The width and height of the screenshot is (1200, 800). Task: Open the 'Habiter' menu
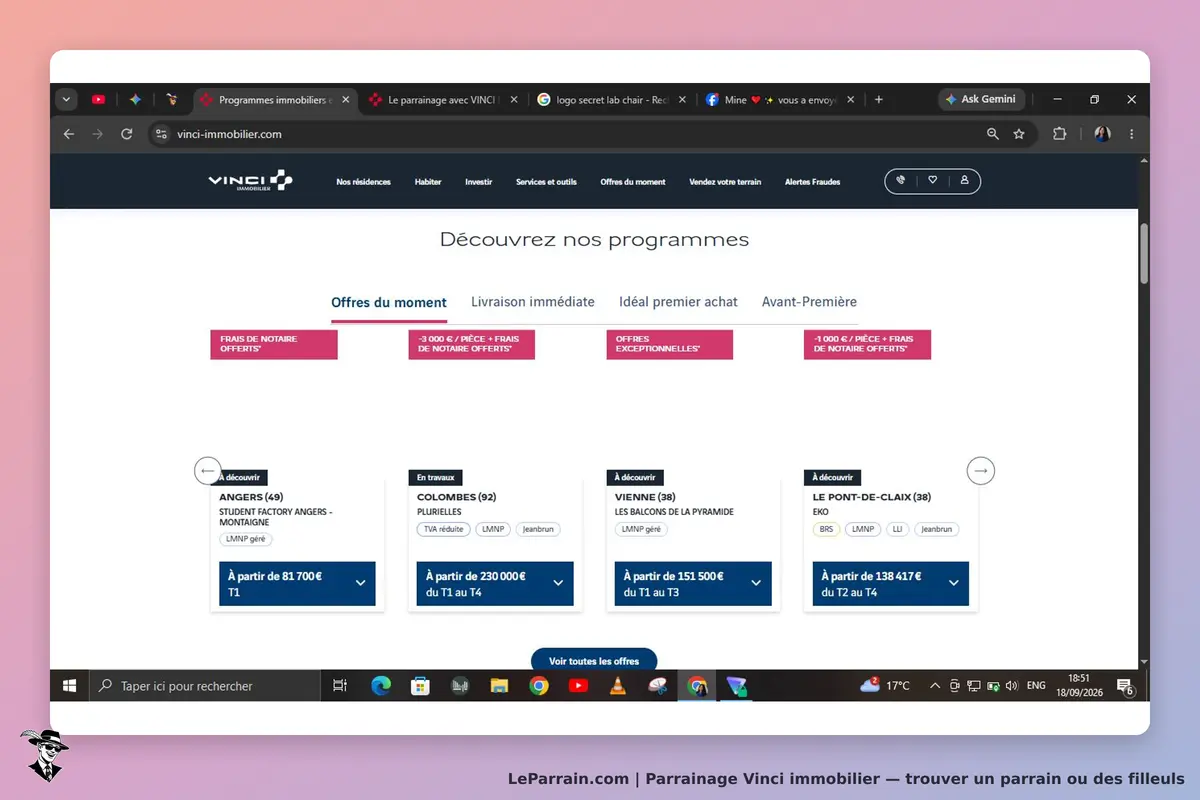click(x=428, y=182)
